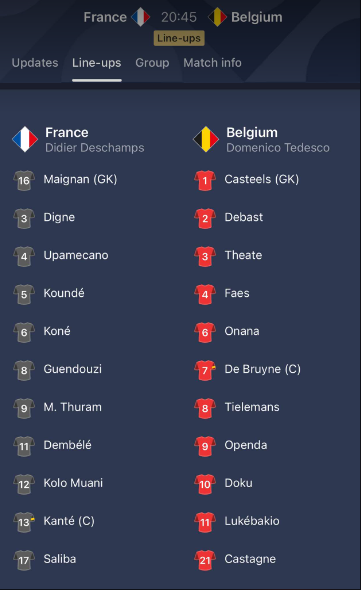The width and height of the screenshot is (361, 590).
Task: Switch to the Updates tab
Action: pyautogui.click(x=35, y=63)
